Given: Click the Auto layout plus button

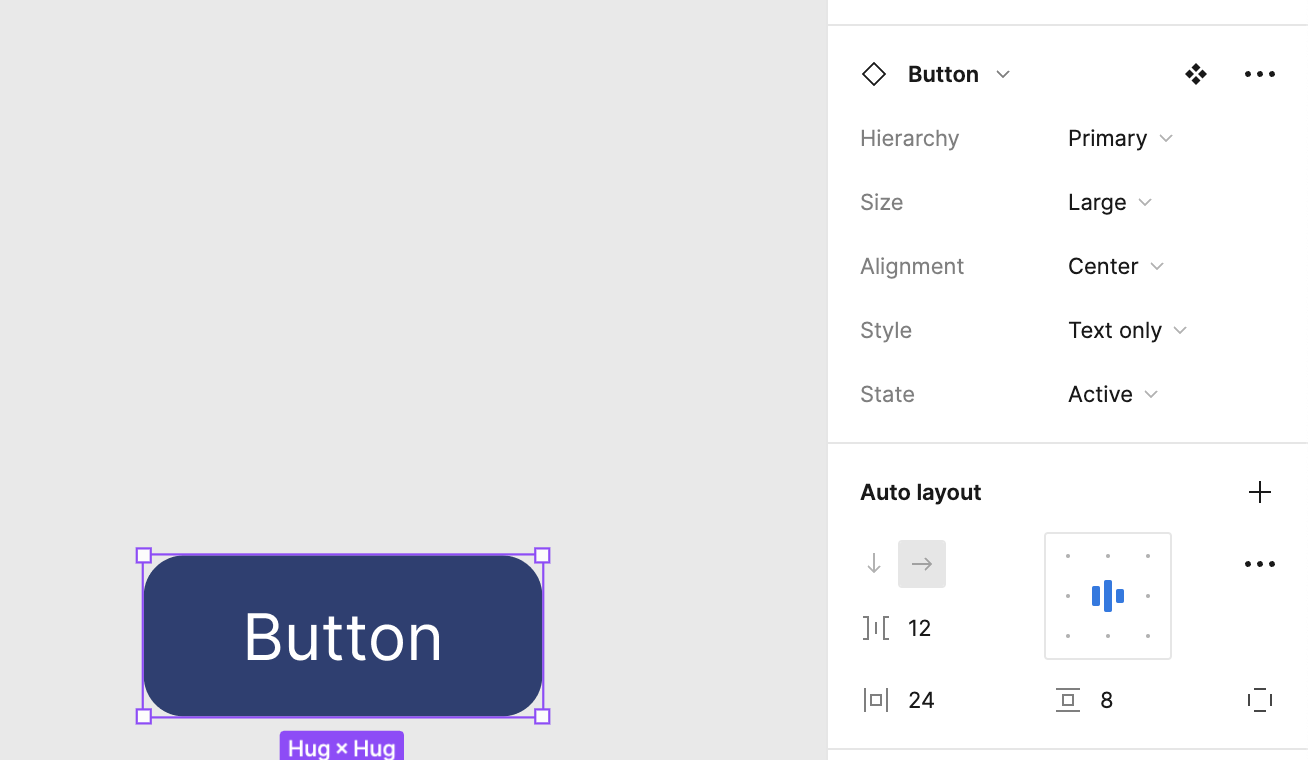Looking at the screenshot, I should pos(1260,492).
